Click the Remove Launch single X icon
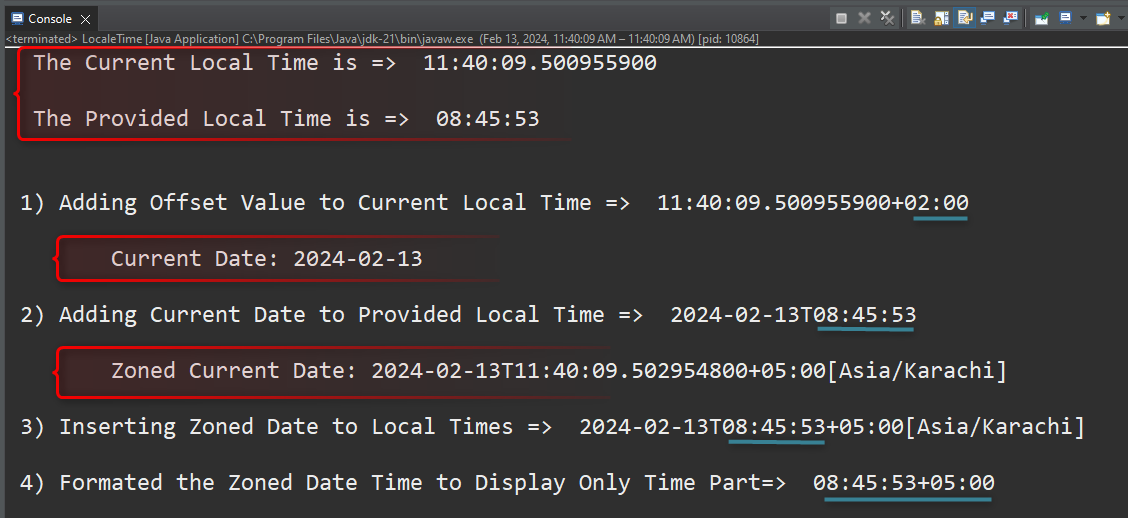This screenshot has width=1128, height=518. (864, 18)
